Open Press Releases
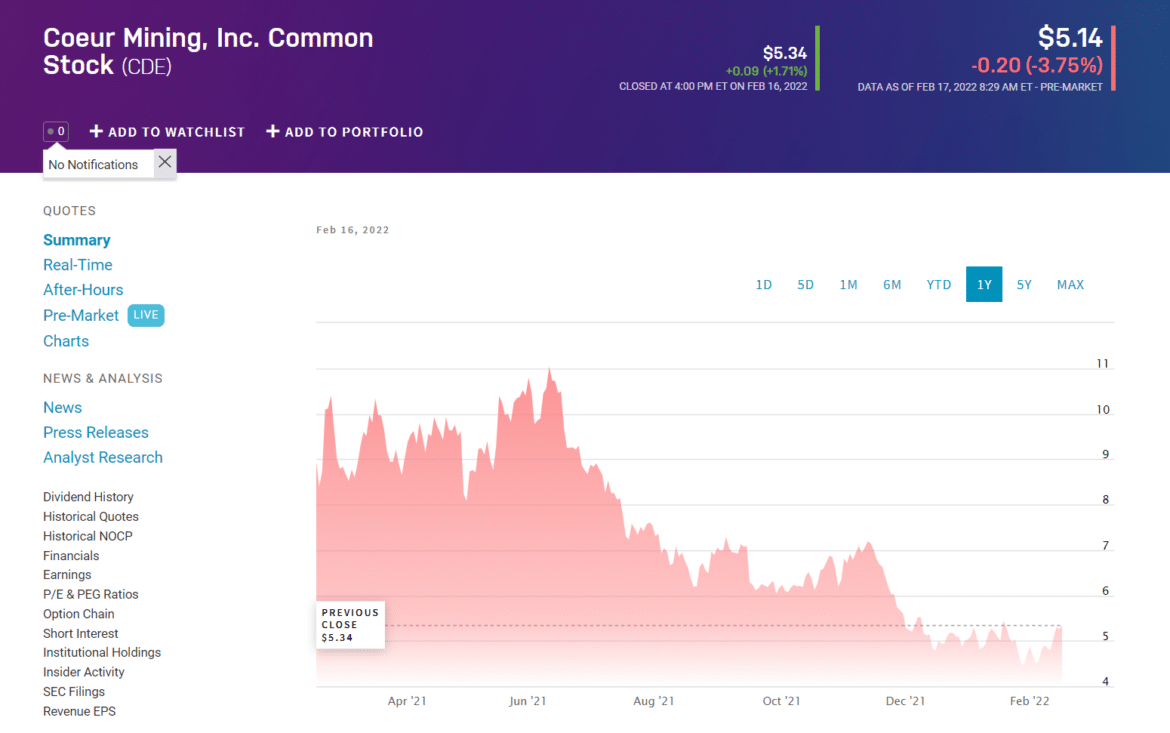The height and width of the screenshot is (733, 1170). 95,432
